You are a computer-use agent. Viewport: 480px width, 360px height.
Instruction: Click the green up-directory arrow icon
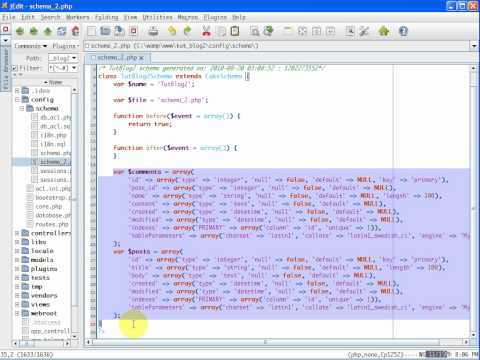[x=48, y=31]
